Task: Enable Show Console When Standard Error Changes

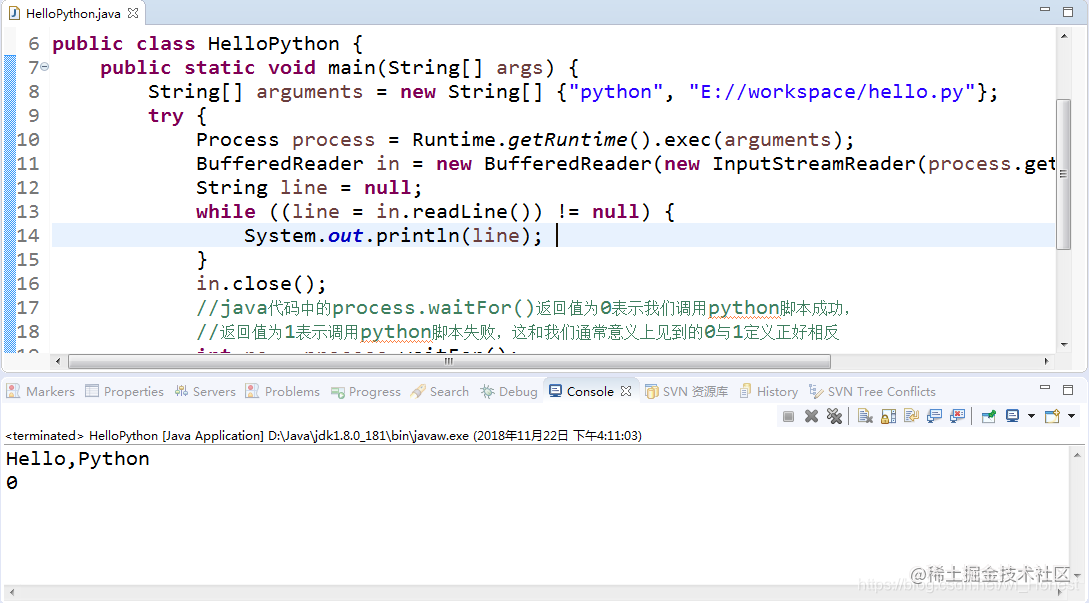Action: click(958, 416)
